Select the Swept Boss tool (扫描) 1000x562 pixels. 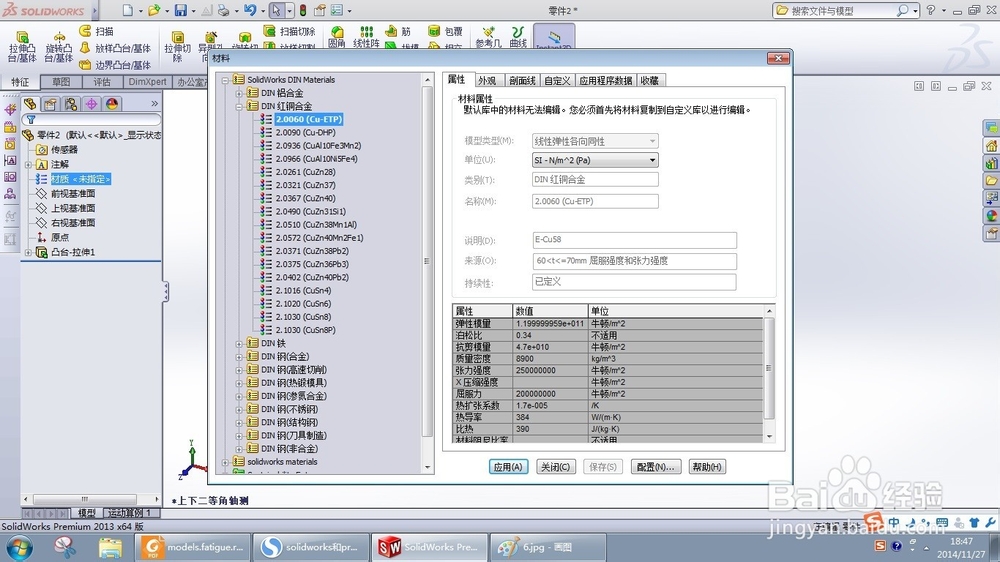[x=96, y=31]
